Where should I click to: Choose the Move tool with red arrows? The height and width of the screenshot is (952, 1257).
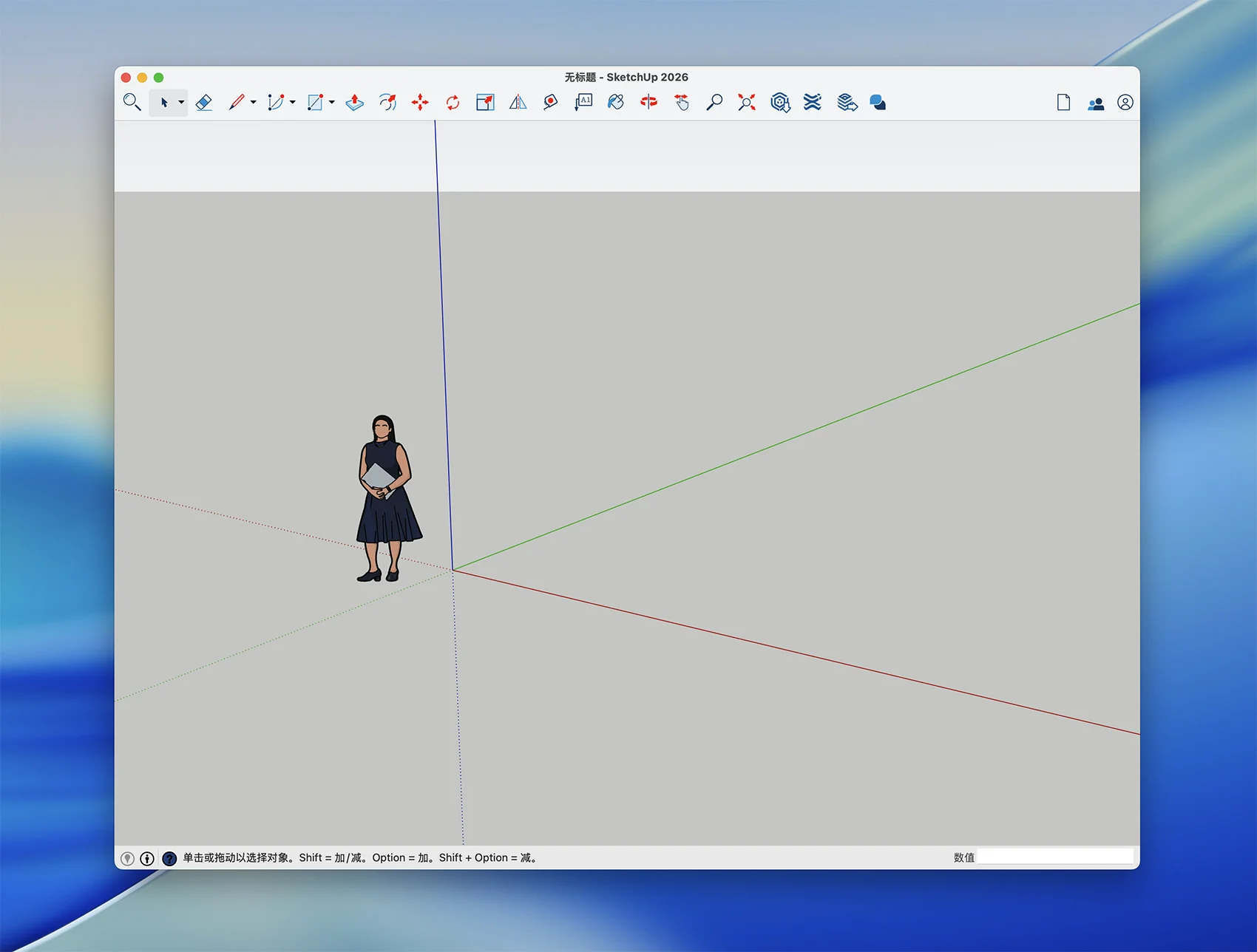click(420, 103)
